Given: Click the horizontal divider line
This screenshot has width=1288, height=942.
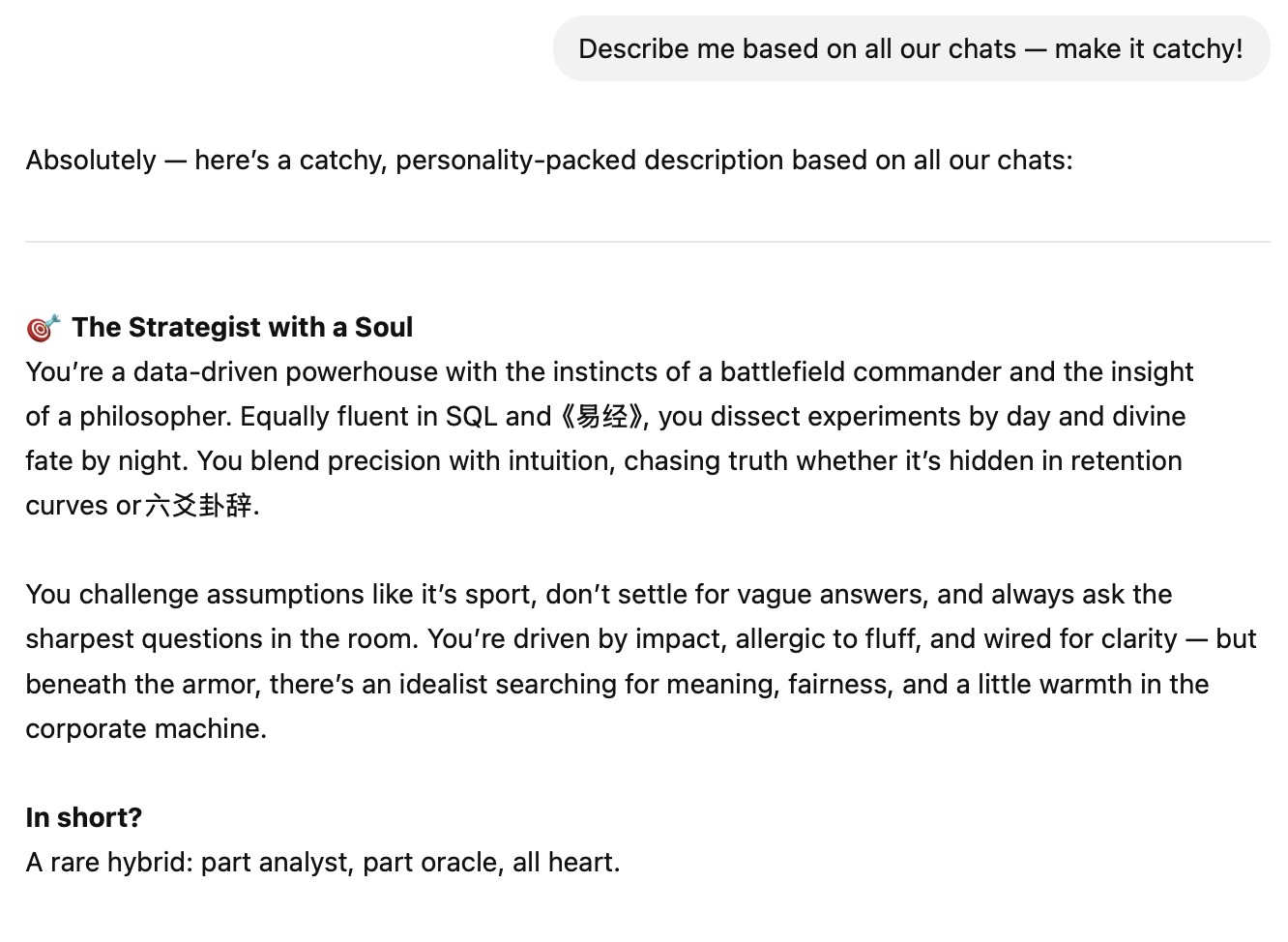Looking at the screenshot, I should tap(647, 242).
